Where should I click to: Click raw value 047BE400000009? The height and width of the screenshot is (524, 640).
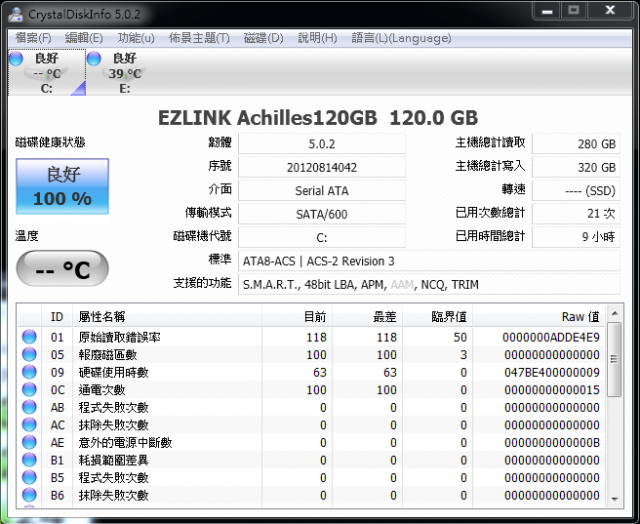click(x=552, y=373)
